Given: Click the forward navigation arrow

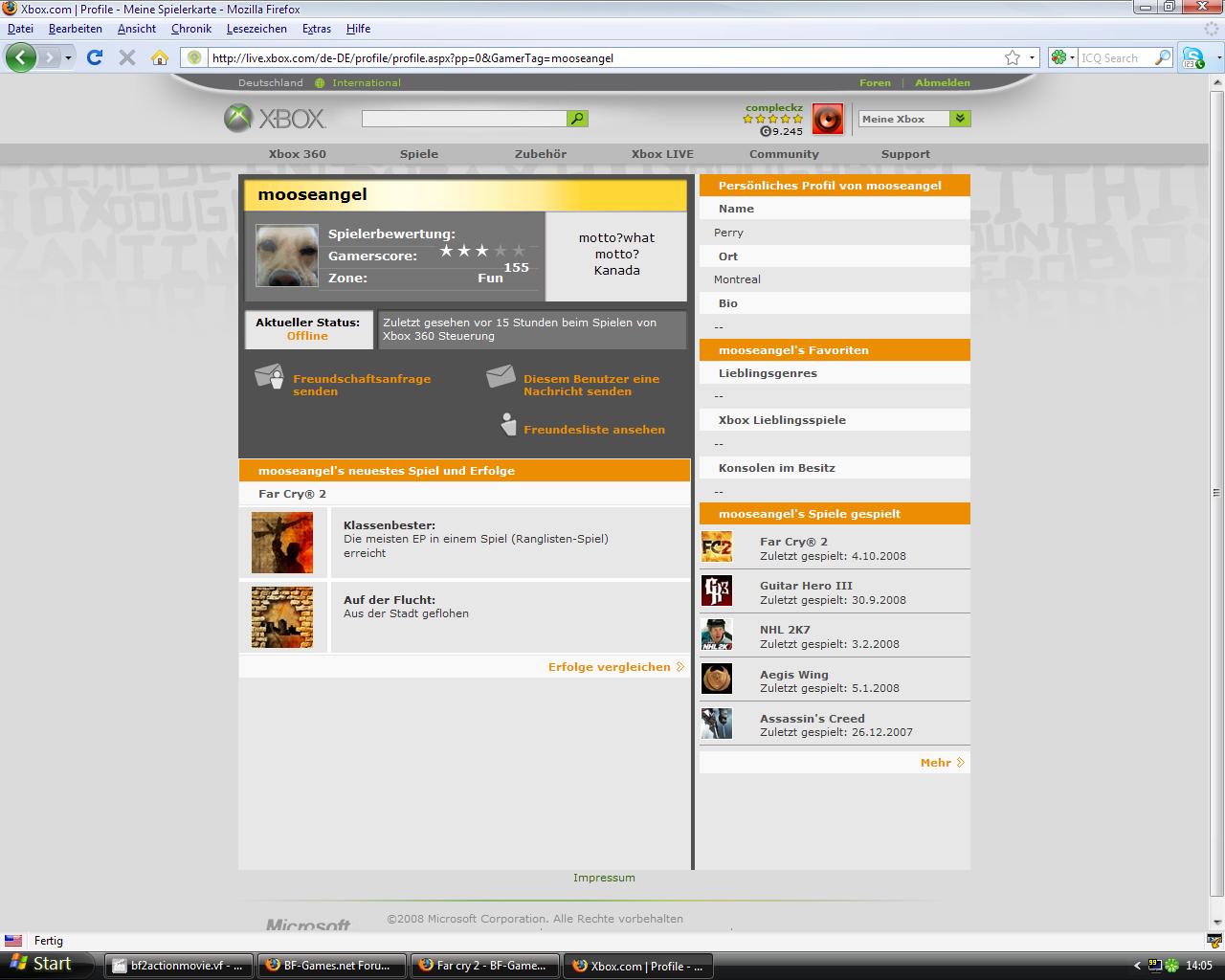Looking at the screenshot, I should pyautogui.click(x=49, y=57).
